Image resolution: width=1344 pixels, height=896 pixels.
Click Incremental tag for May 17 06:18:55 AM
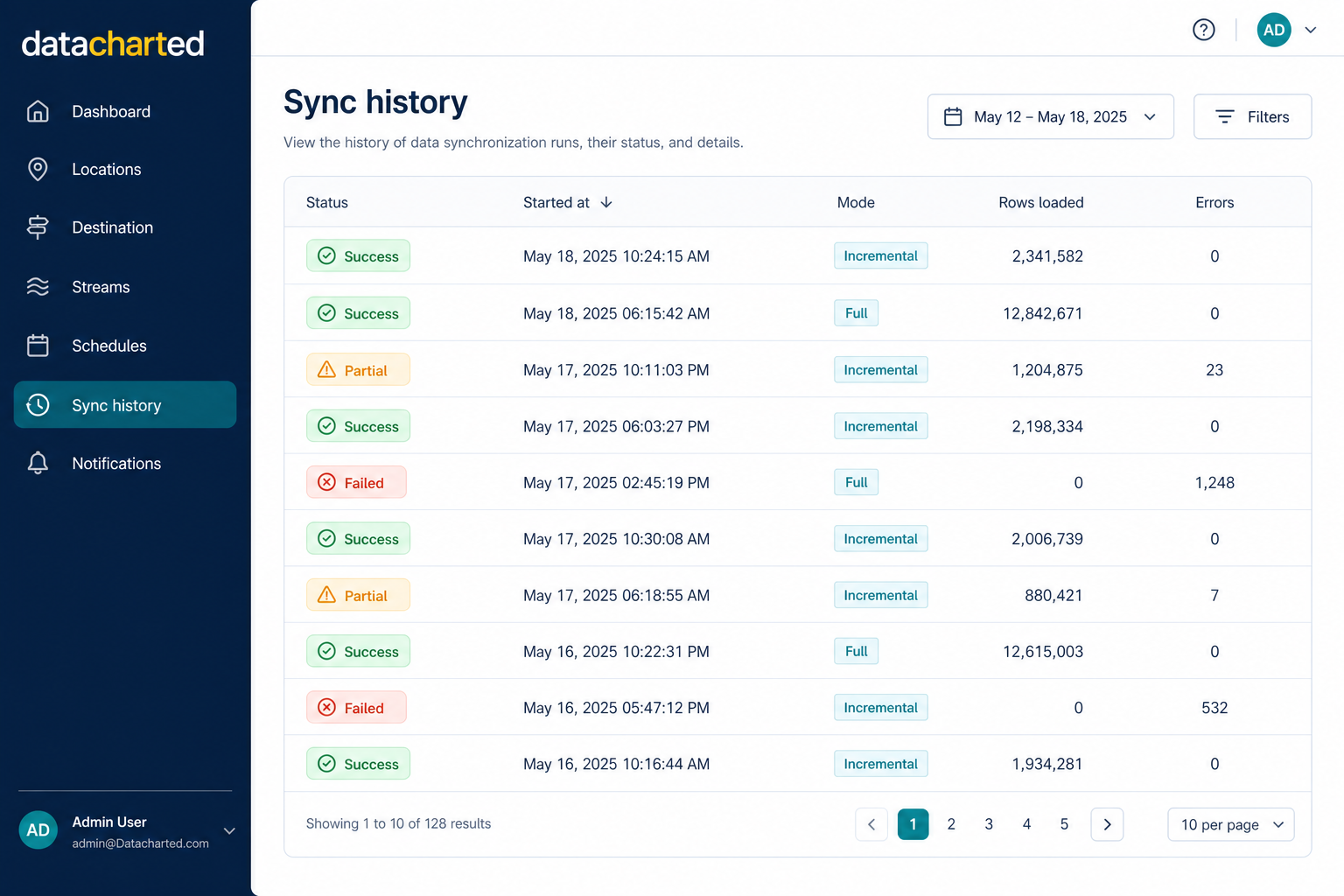click(880, 595)
